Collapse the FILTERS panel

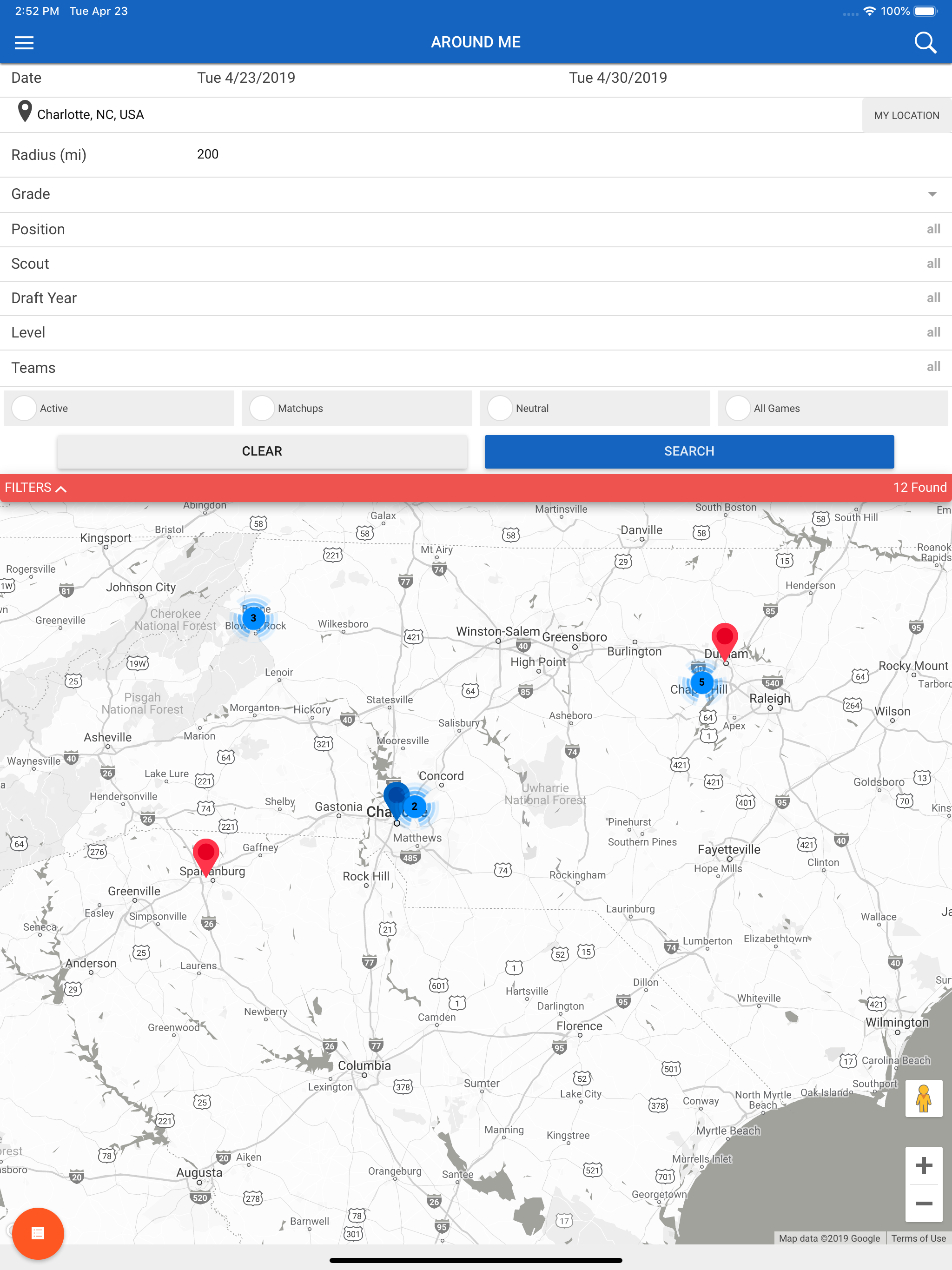(36, 488)
